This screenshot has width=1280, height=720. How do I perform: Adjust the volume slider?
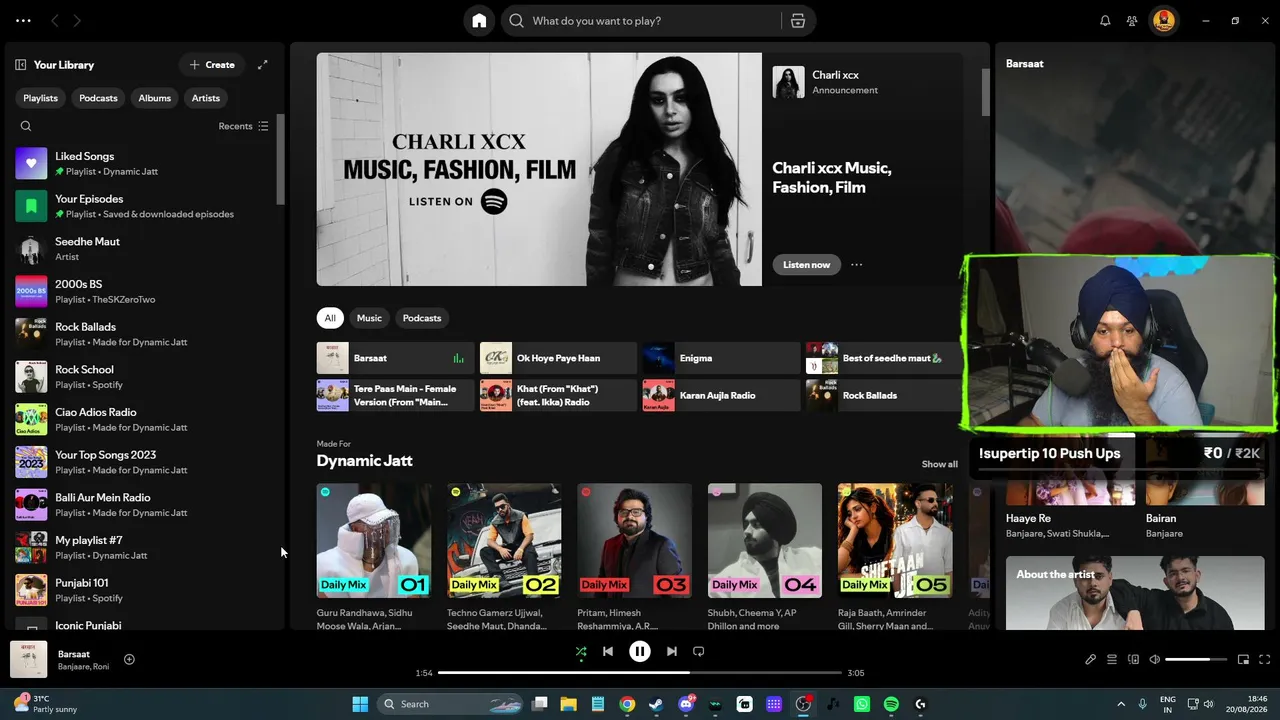[x=1195, y=659]
